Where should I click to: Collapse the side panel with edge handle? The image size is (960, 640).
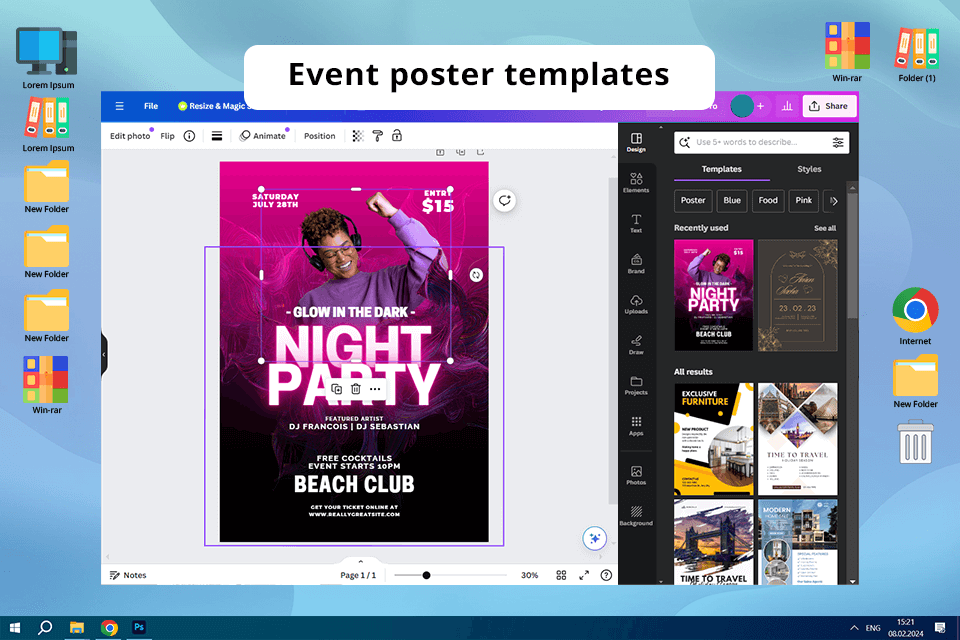pyautogui.click(x=104, y=355)
